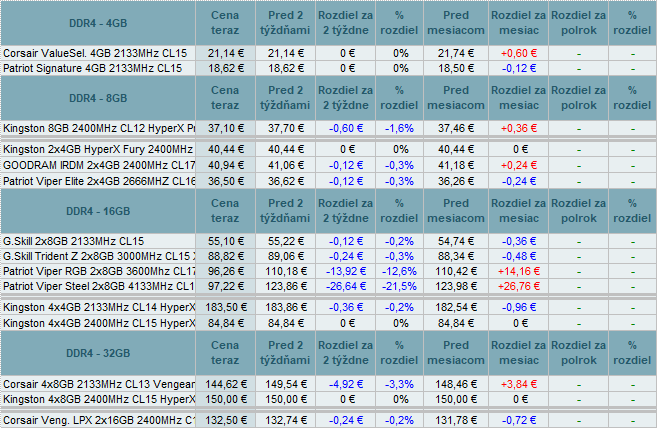This screenshot has height=428, width=657.
Task: Select the 36,50 € Patriot Viper Elite price
Action: coord(226,181)
